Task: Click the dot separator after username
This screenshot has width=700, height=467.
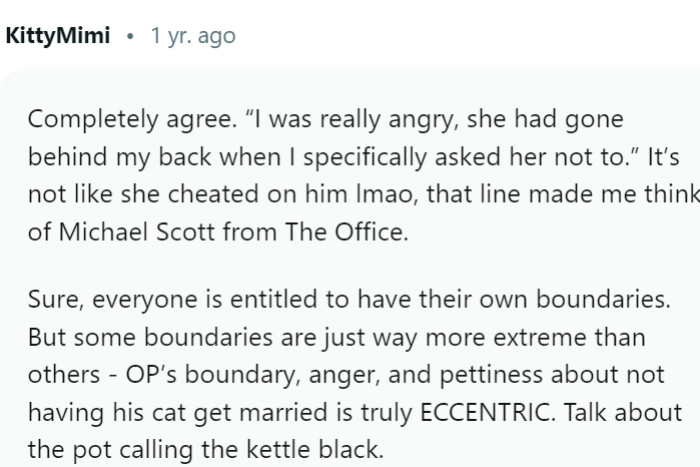Action: coord(130,37)
